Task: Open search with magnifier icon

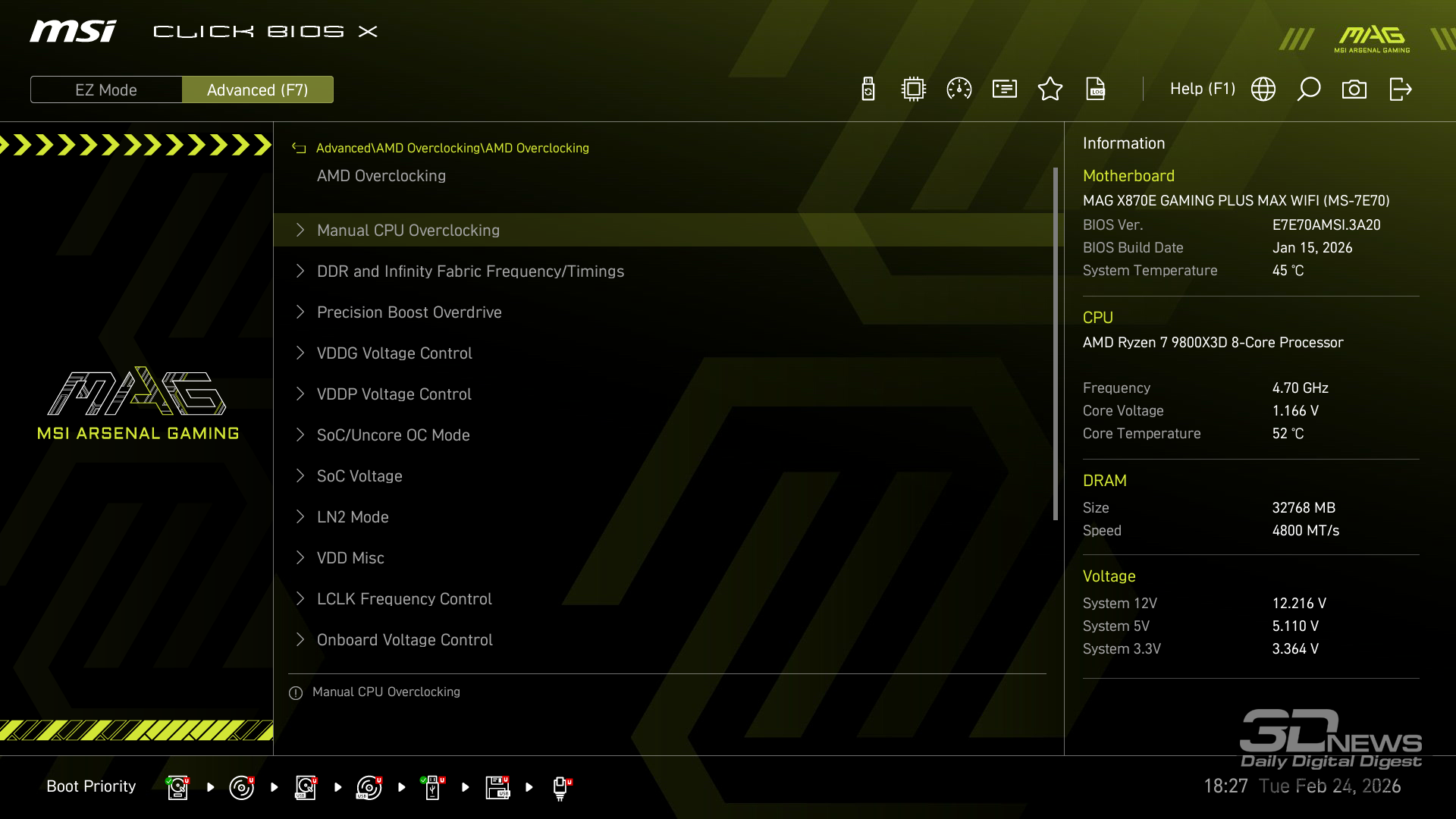Action: [1309, 89]
